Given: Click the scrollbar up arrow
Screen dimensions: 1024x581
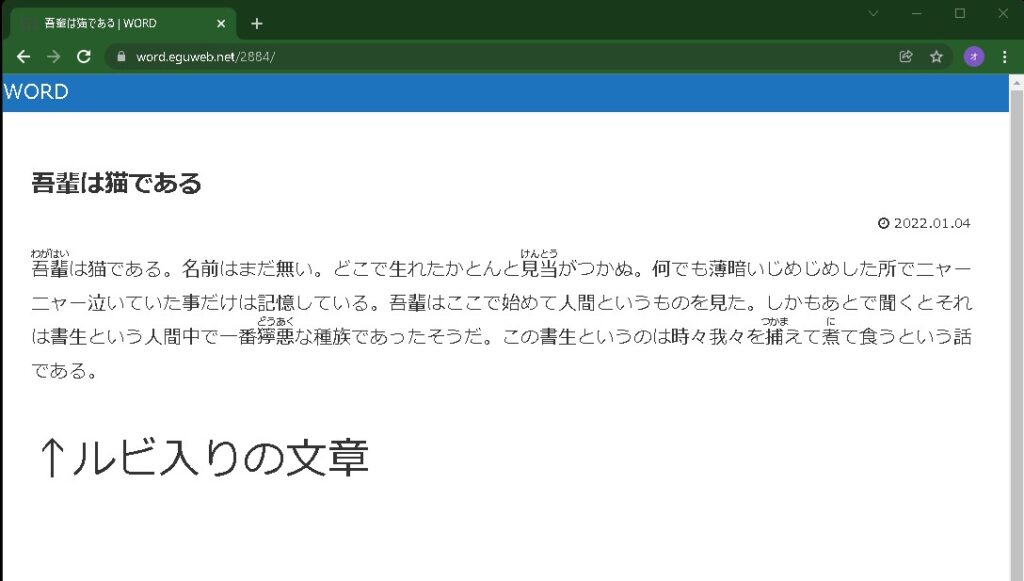Looking at the screenshot, I should [1016, 81].
